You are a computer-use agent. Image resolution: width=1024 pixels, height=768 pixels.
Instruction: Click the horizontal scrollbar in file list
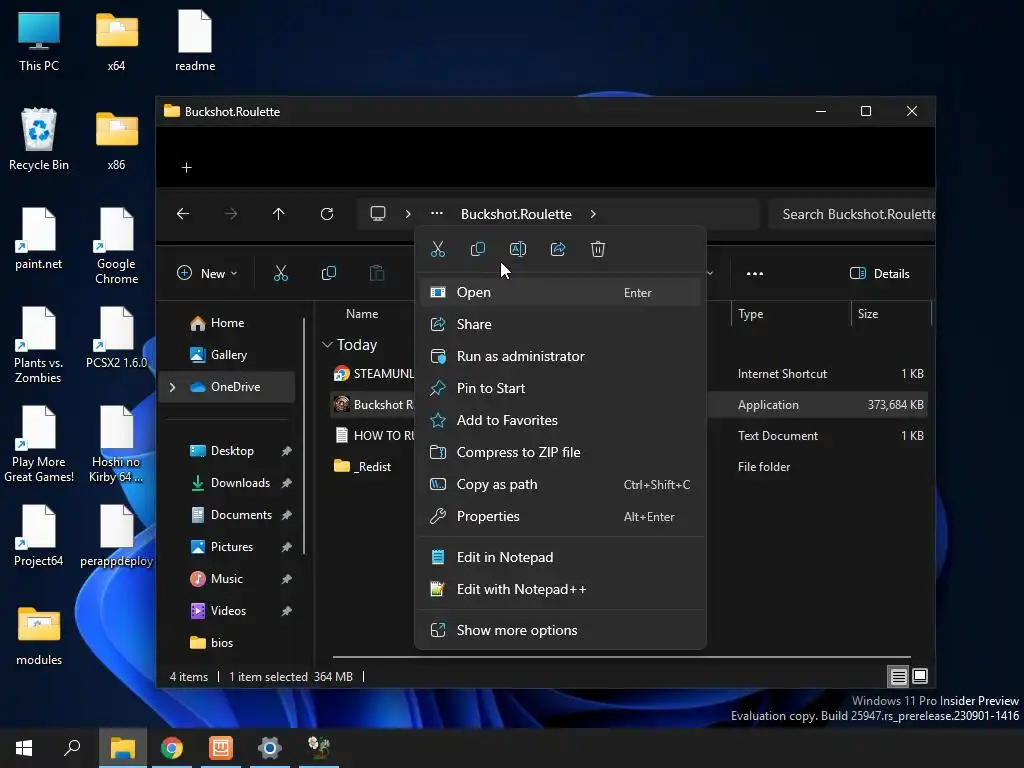[x=621, y=657]
